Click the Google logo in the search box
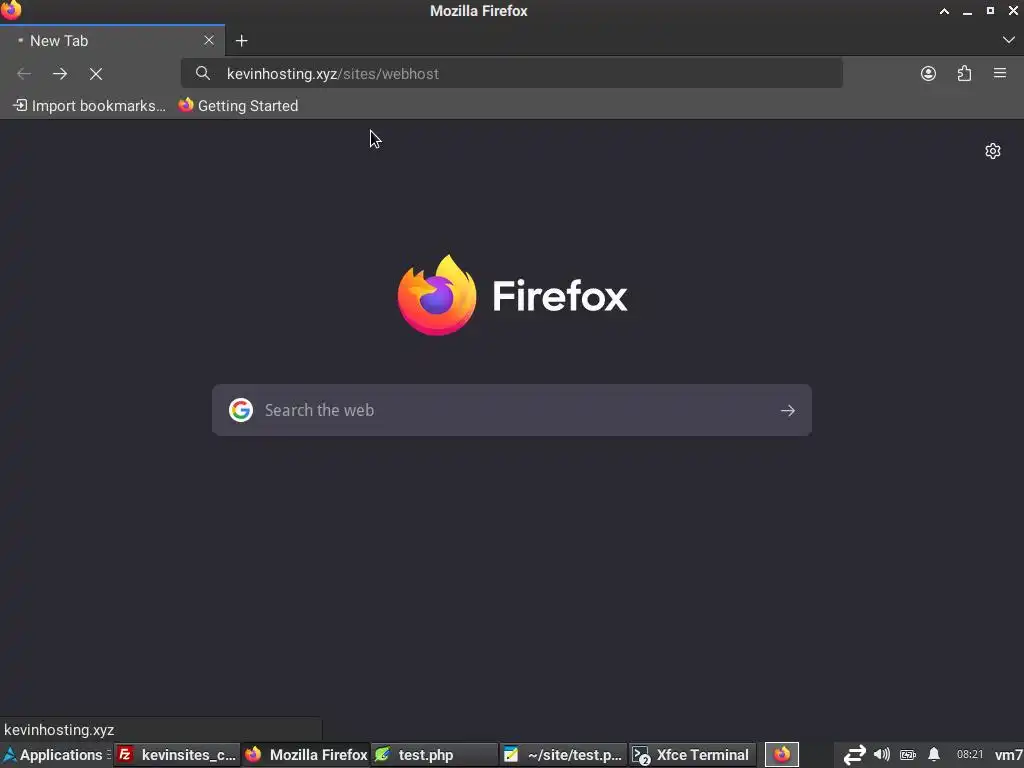1024x768 pixels. click(x=241, y=410)
